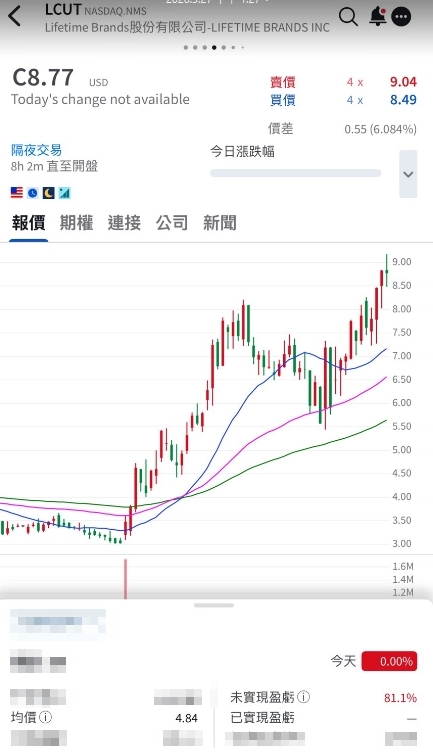Switch to the 報價 tab

pyautogui.click(x=28, y=223)
